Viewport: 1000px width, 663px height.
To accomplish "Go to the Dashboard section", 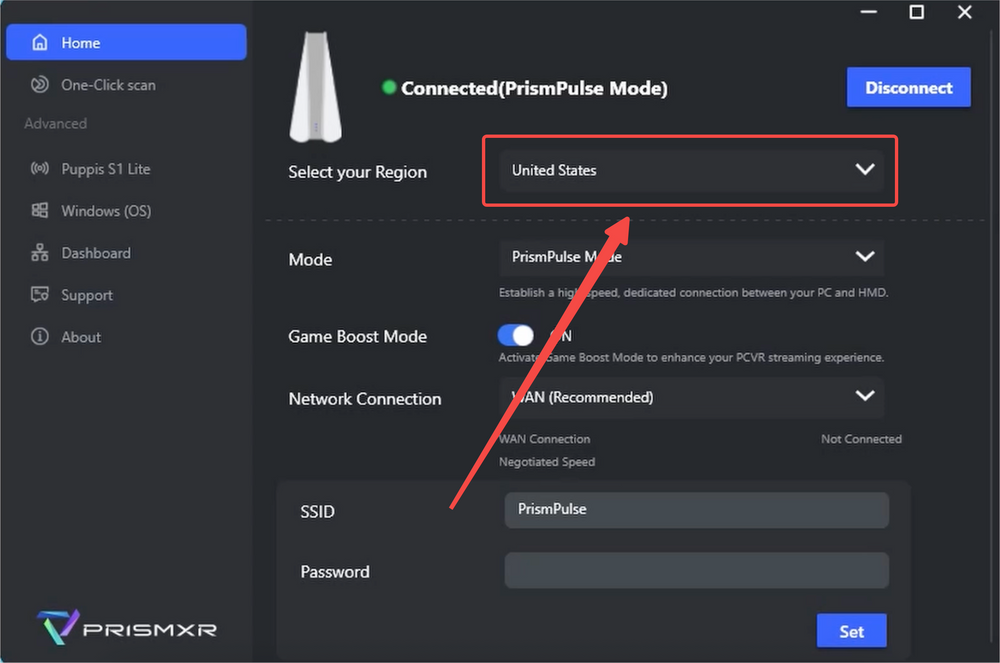I will point(96,253).
